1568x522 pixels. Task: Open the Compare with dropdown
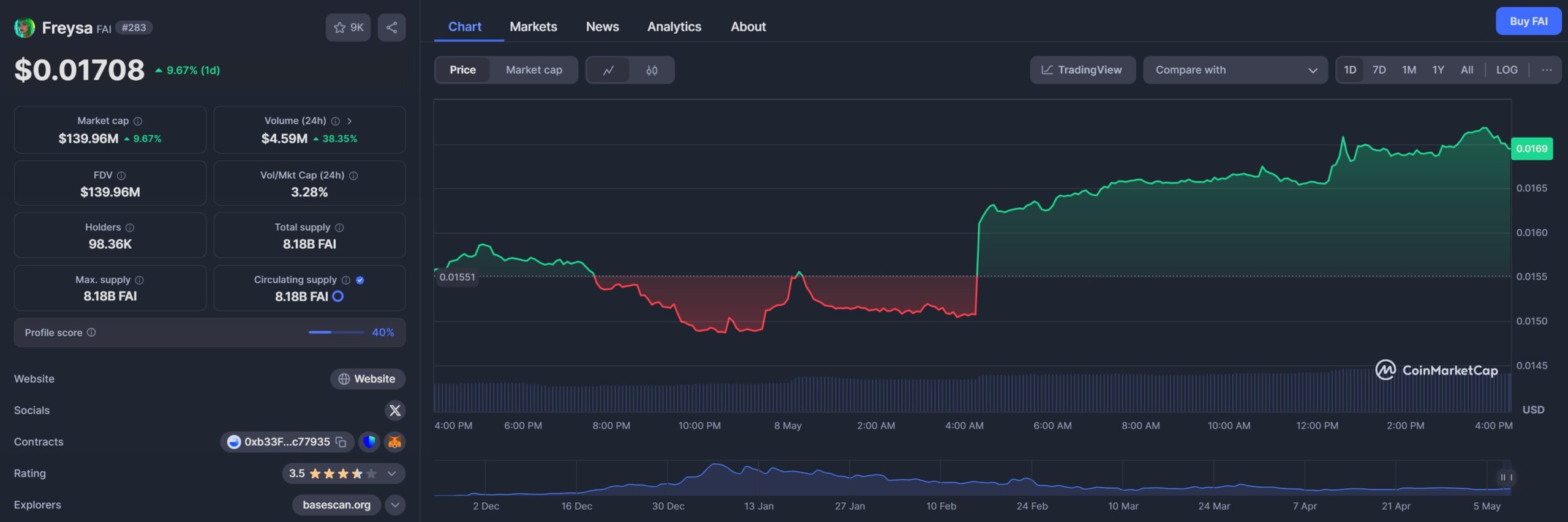click(x=1235, y=70)
